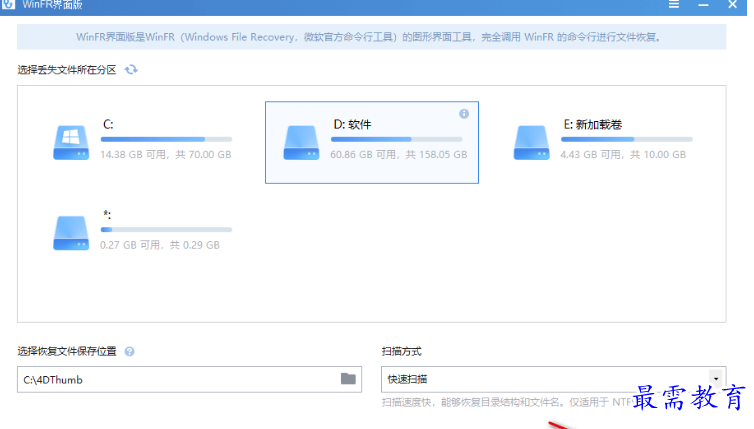This screenshot has height=429, width=754.
Task: Click the WinFR app logo icon
Action: tap(8, 4)
